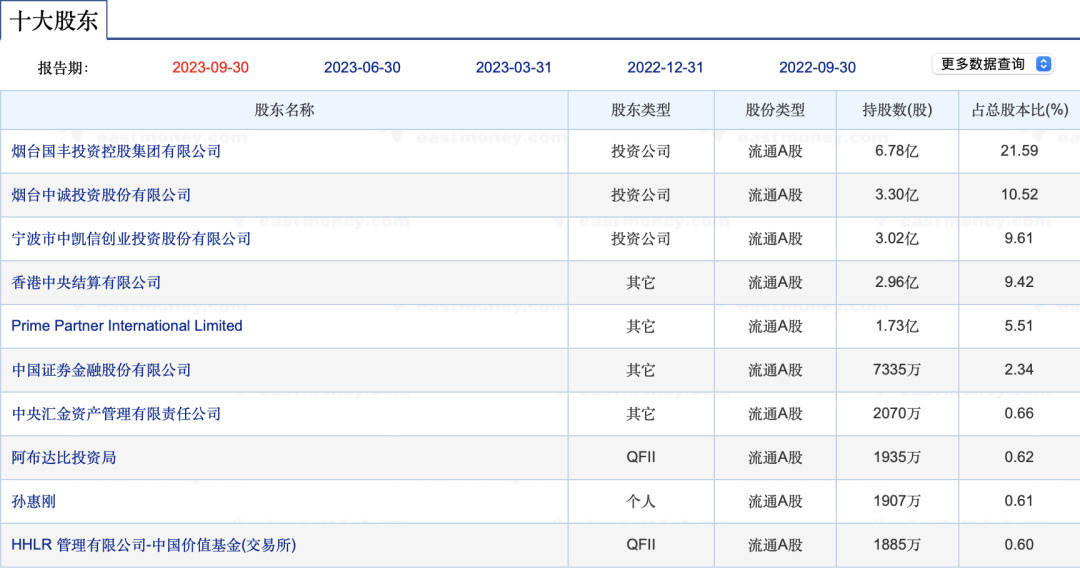The height and width of the screenshot is (569, 1080).
Task: Click the 0.60 percentage cell
Action: [x=1019, y=545]
